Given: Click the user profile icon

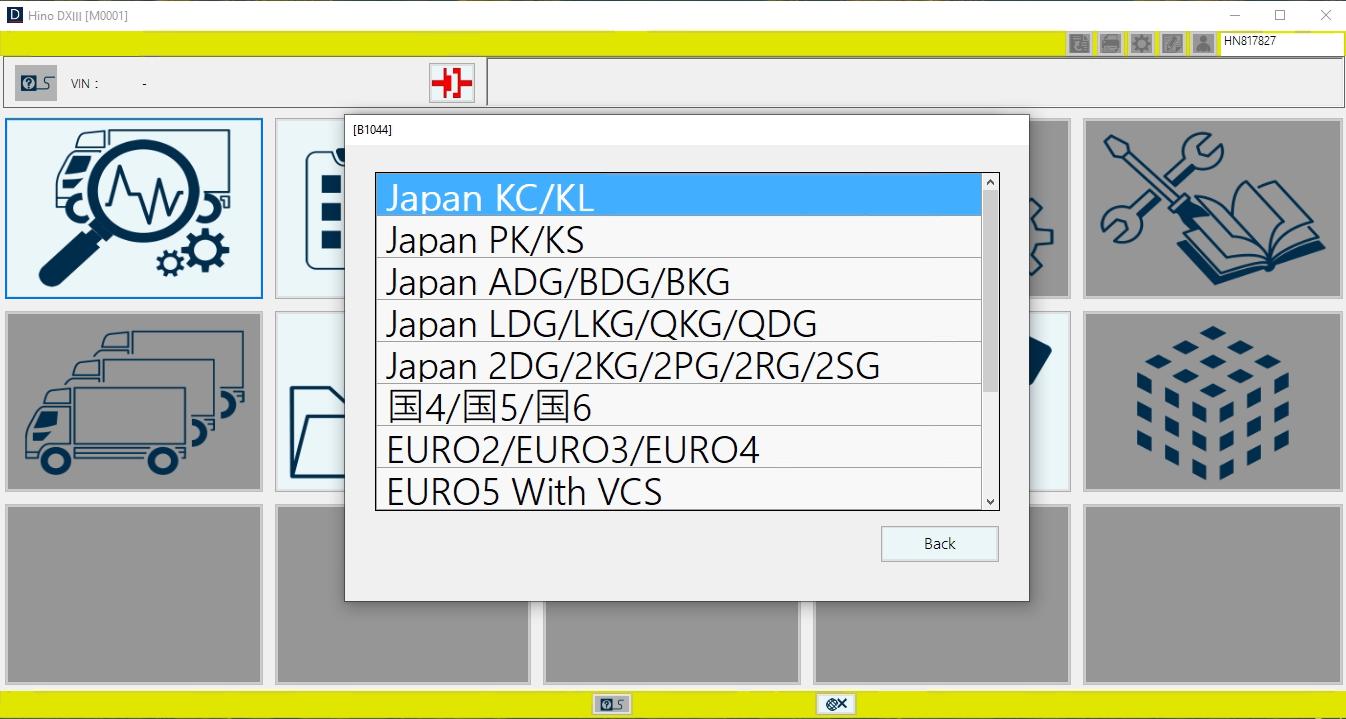Looking at the screenshot, I should (1203, 43).
